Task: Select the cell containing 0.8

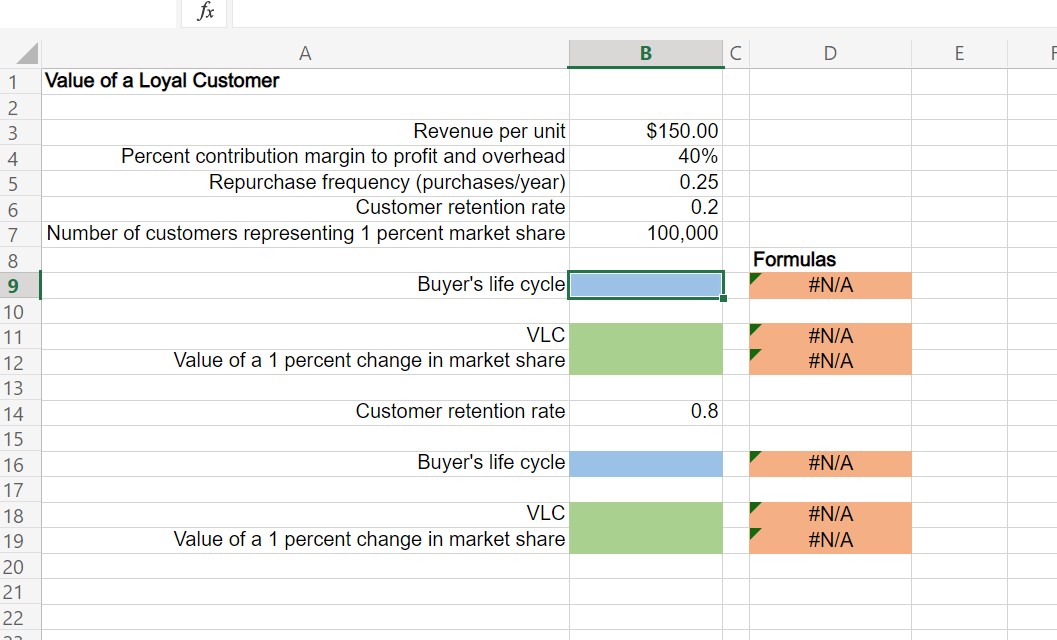Action: pos(645,411)
